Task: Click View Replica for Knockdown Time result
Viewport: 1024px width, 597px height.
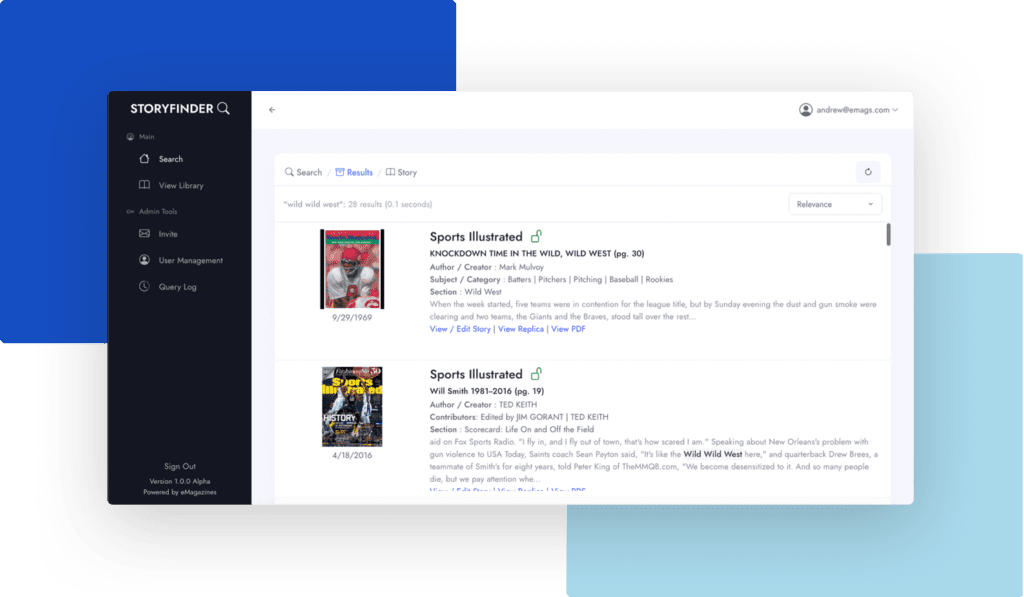Action: tap(520, 329)
